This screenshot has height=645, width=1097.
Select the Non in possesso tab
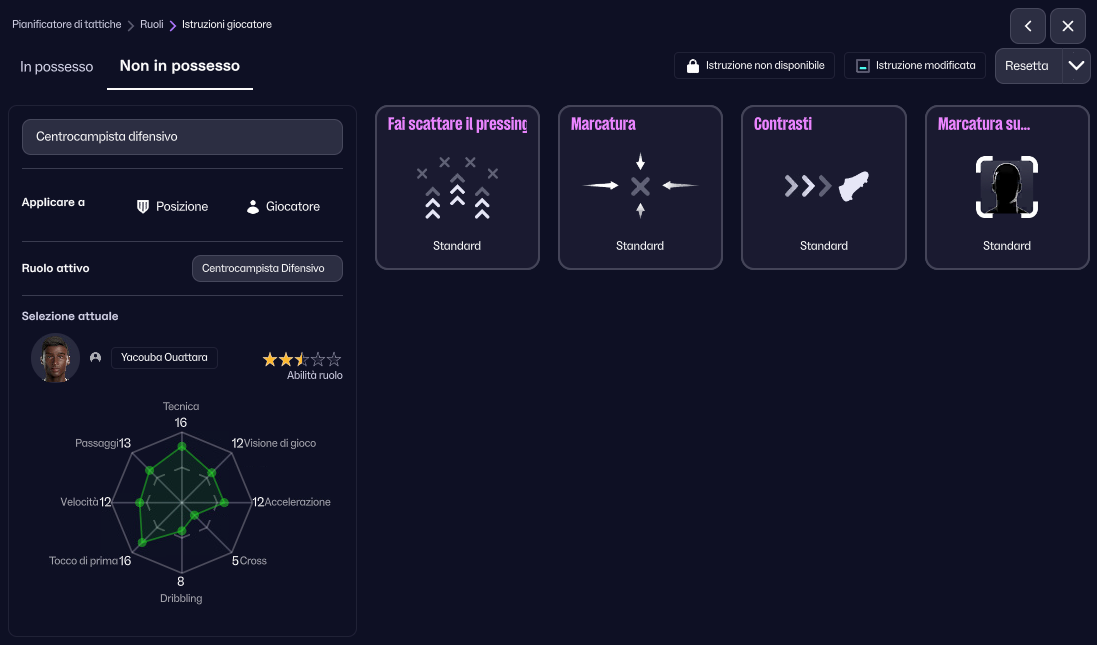(180, 67)
